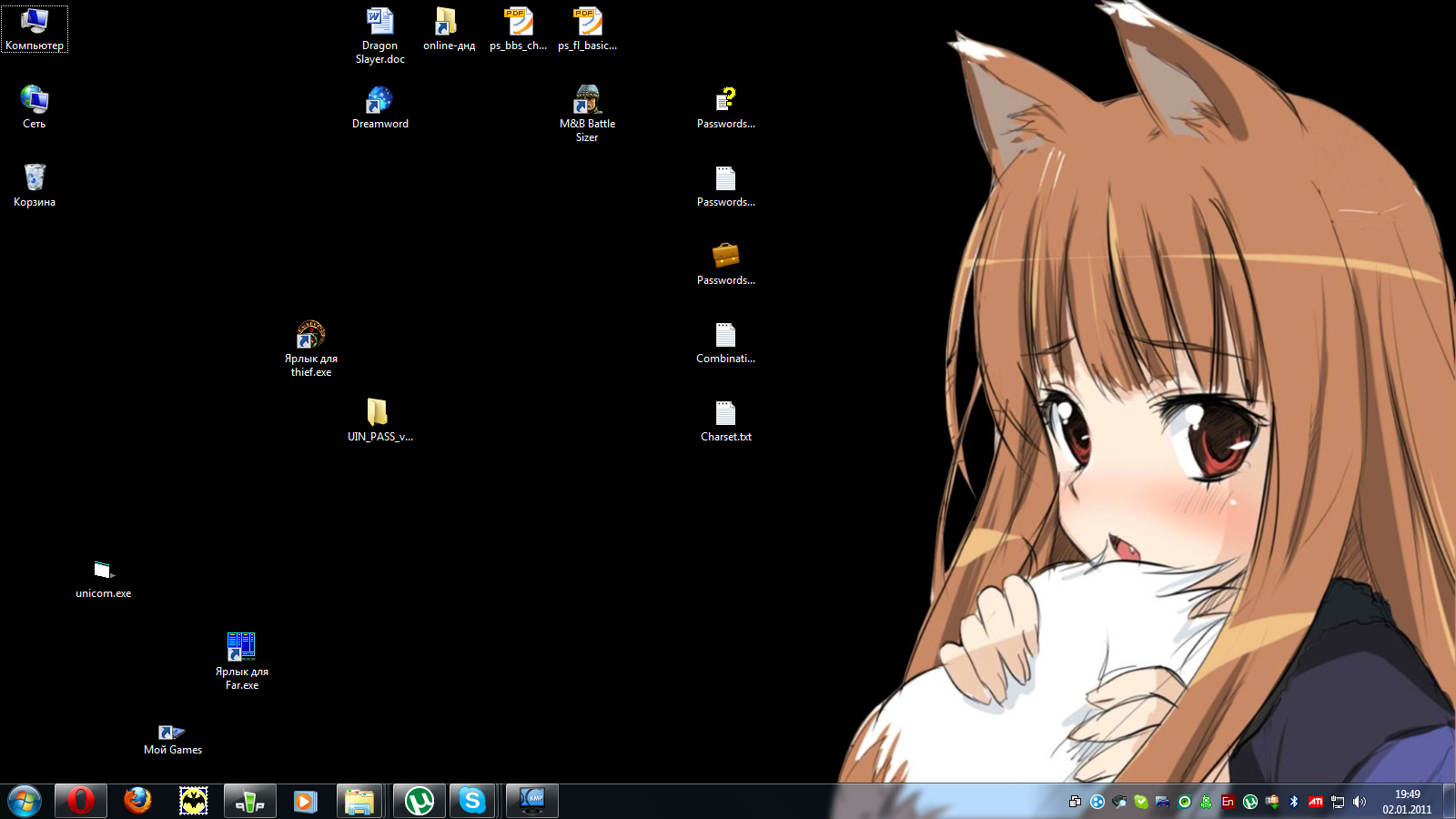Click the QIP messenger taskbar button

point(249,801)
